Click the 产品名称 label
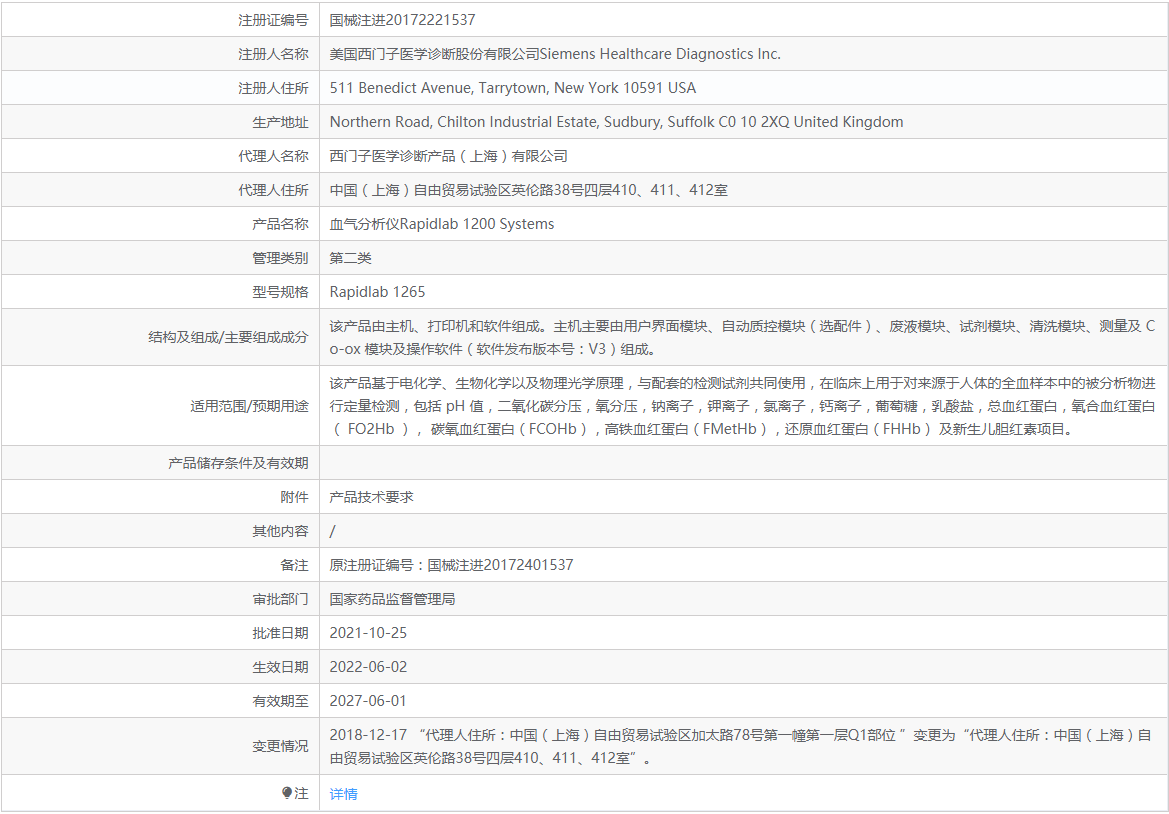Image resolution: width=1169 pixels, height=814 pixels. (x=280, y=224)
